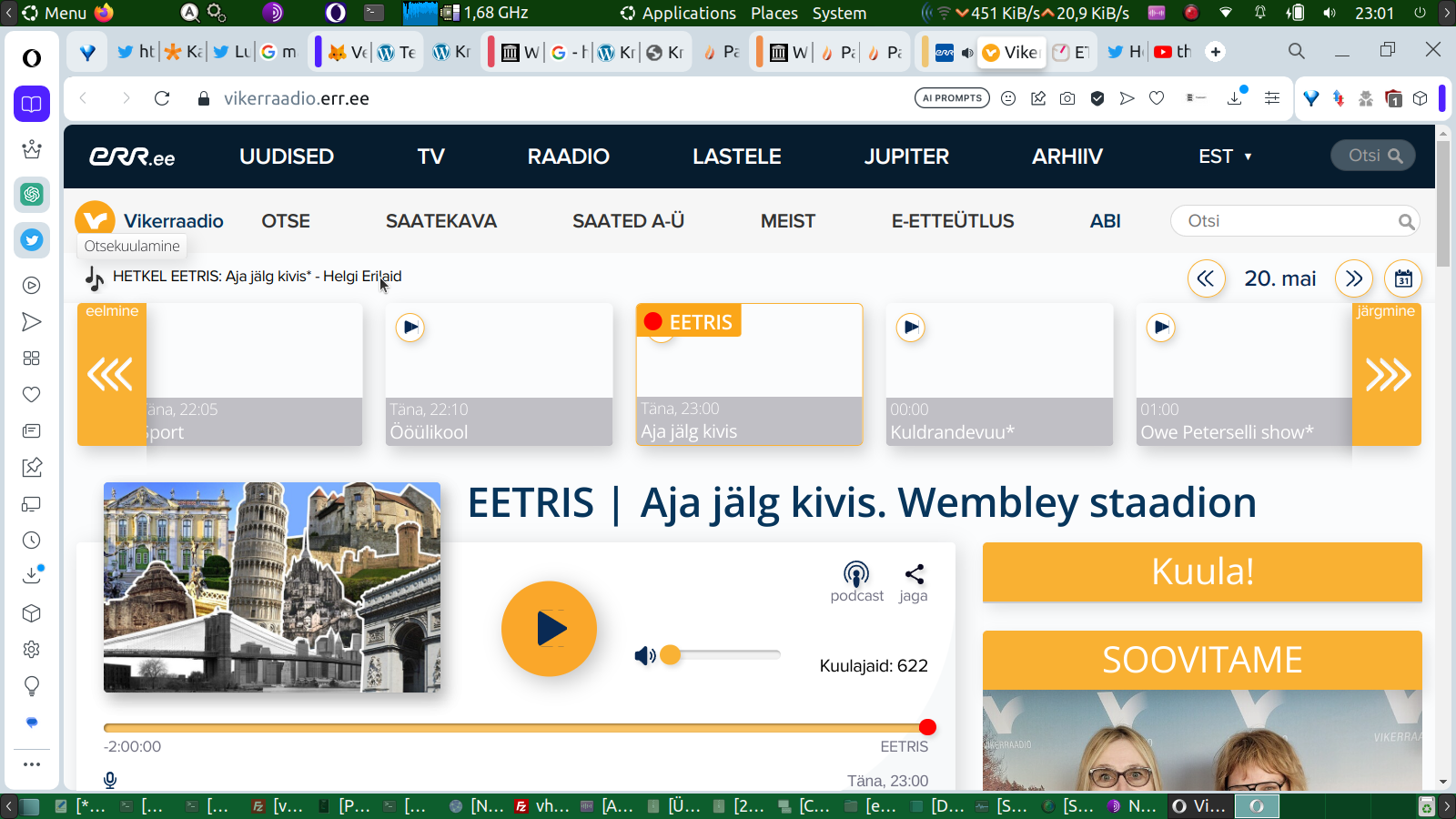Viewport: 1456px width, 819px height.
Task: Reload the Vikerraadio page
Action: pyautogui.click(x=162, y=98)
